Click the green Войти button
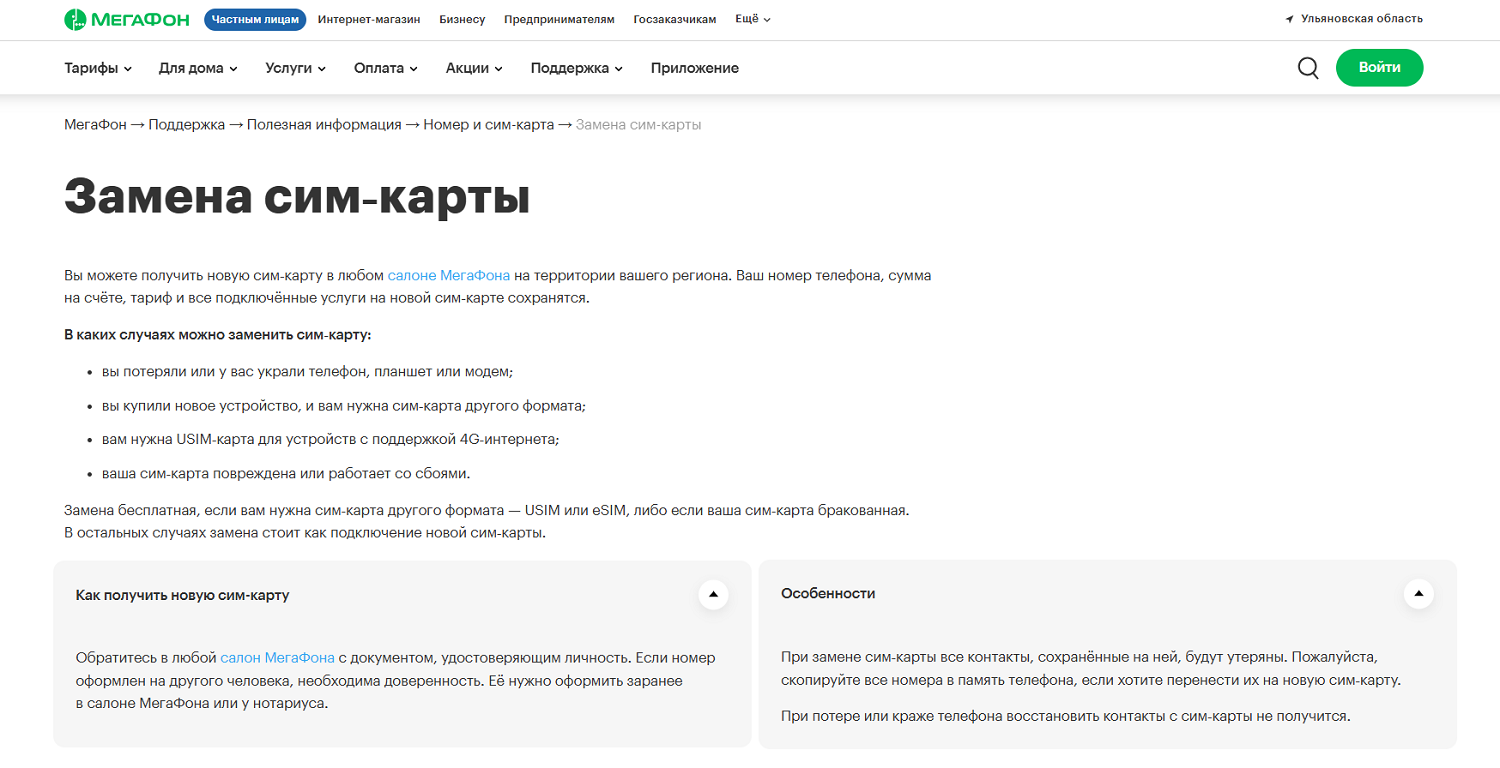 click(1379, 68)
